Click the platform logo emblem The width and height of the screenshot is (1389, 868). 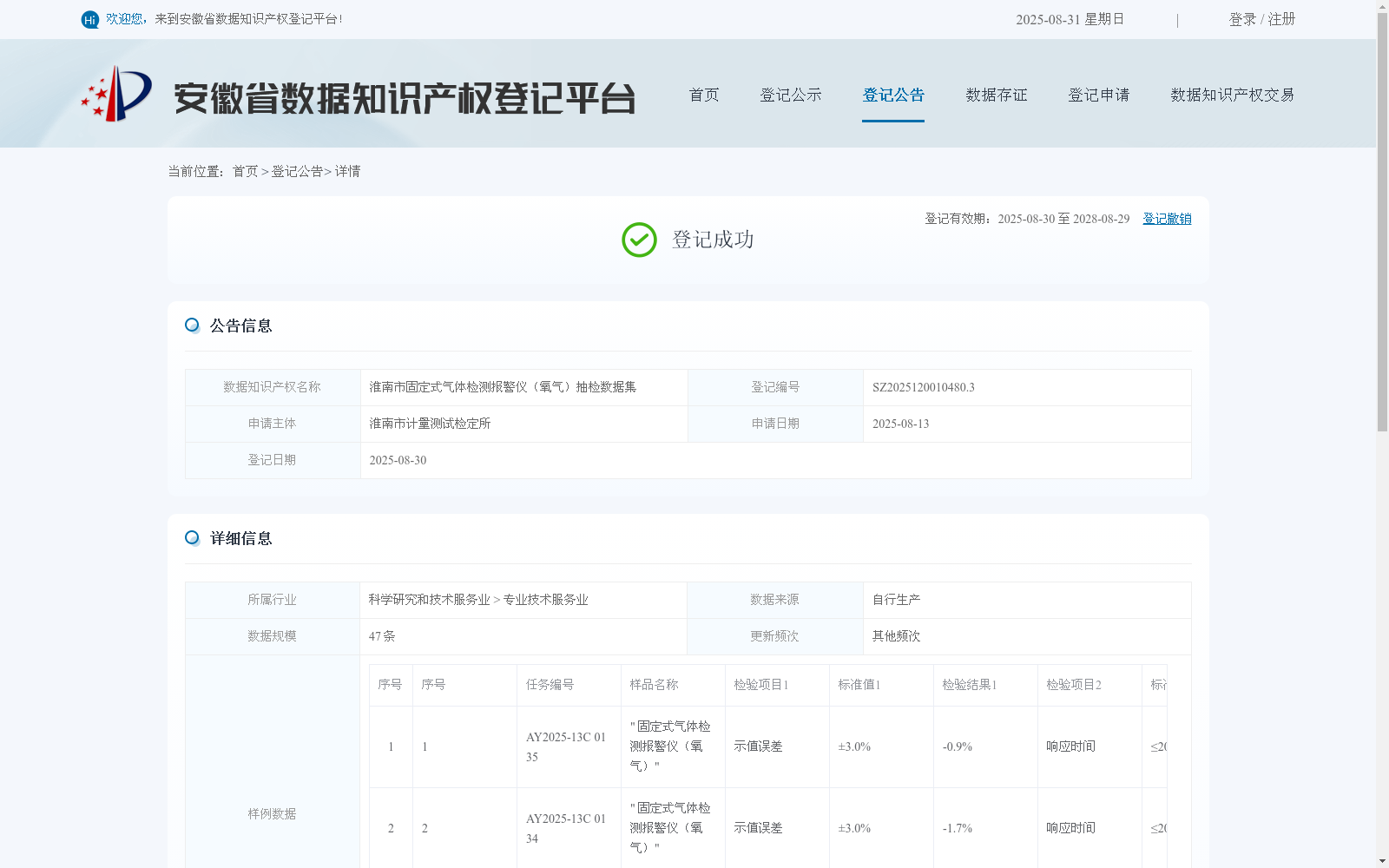tap(116, 94)
